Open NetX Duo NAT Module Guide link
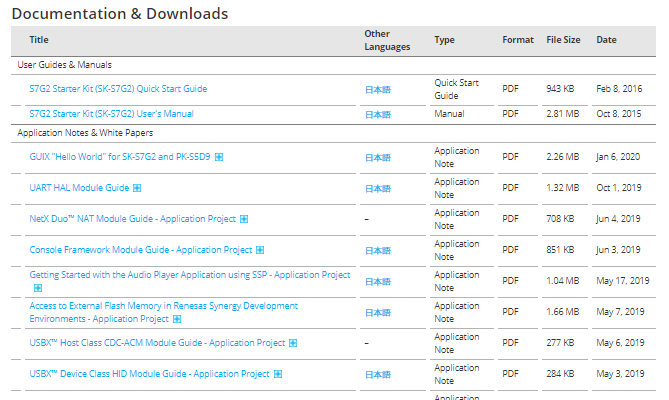669x400 pixels. [133, 219]
